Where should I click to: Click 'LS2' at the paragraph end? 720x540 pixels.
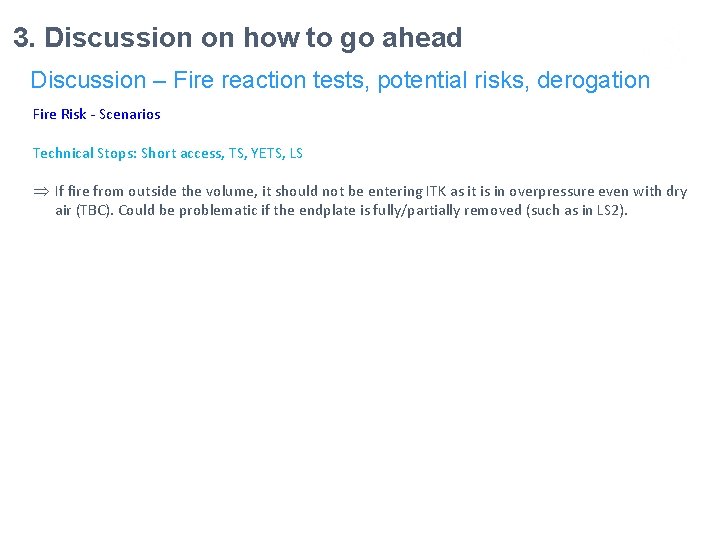pyautogui.click(x=609, y=211)
